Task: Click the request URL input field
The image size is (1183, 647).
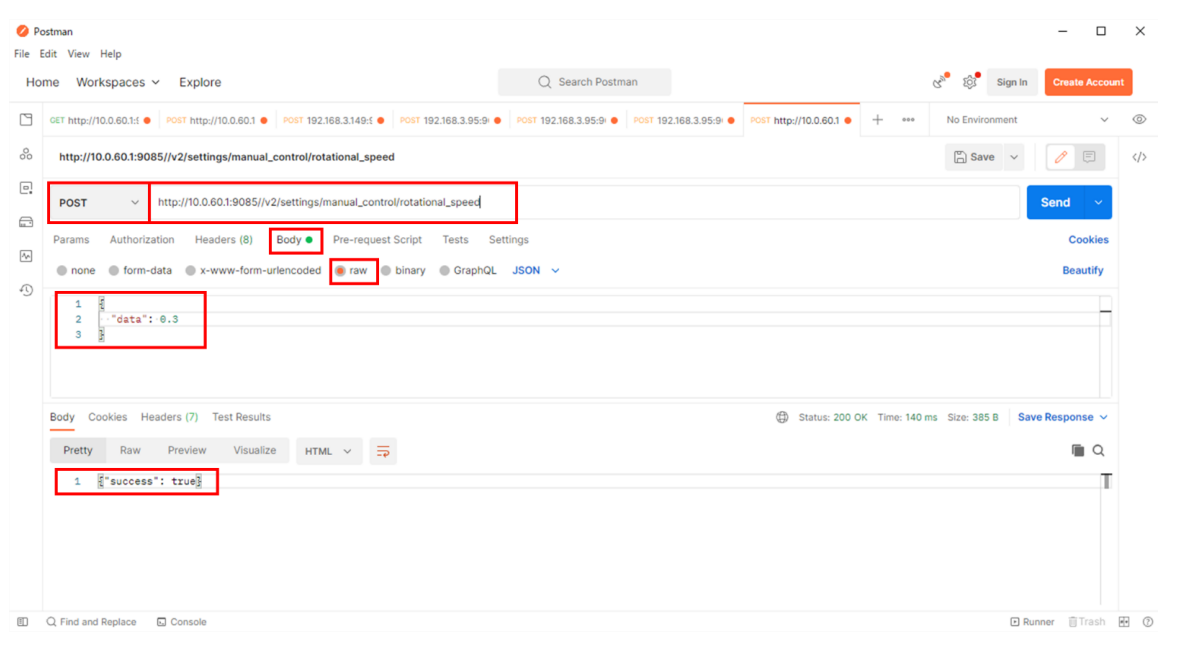Action: click(700, 203)
